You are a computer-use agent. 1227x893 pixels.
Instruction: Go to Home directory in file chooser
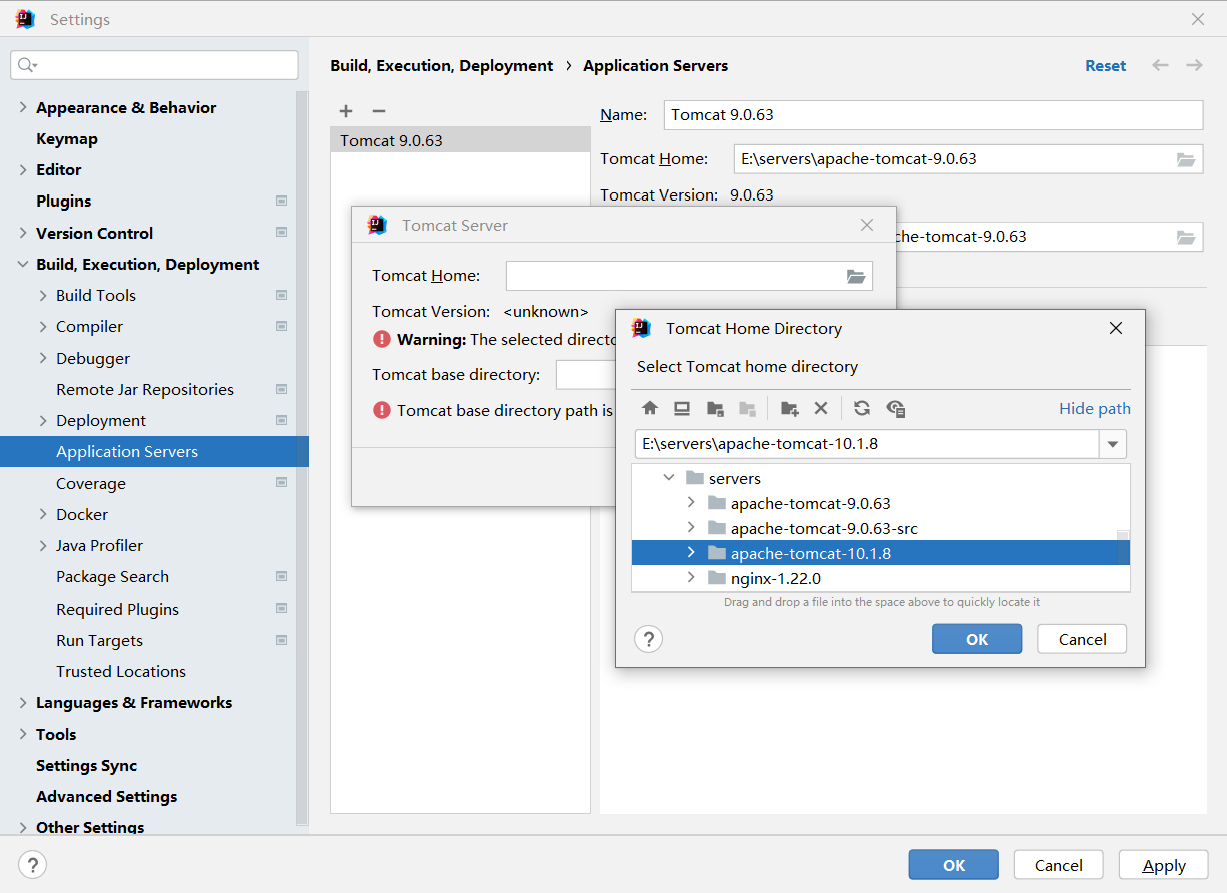pos(650,408)
